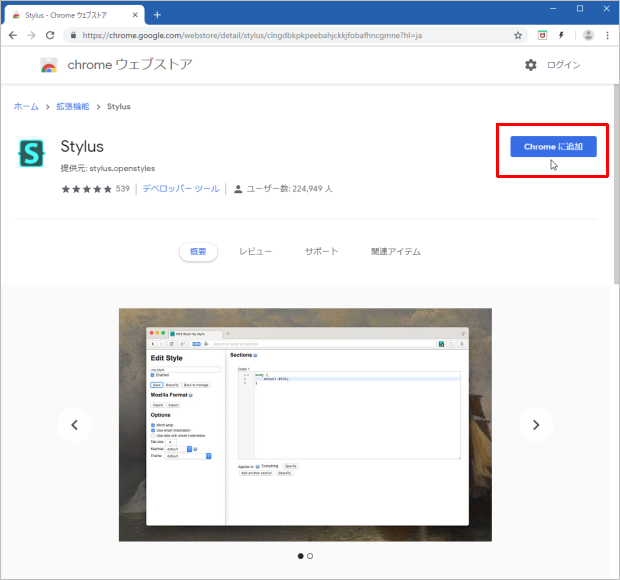
Task: Open the Chrome profile avatar
Action: click(588, 35)
